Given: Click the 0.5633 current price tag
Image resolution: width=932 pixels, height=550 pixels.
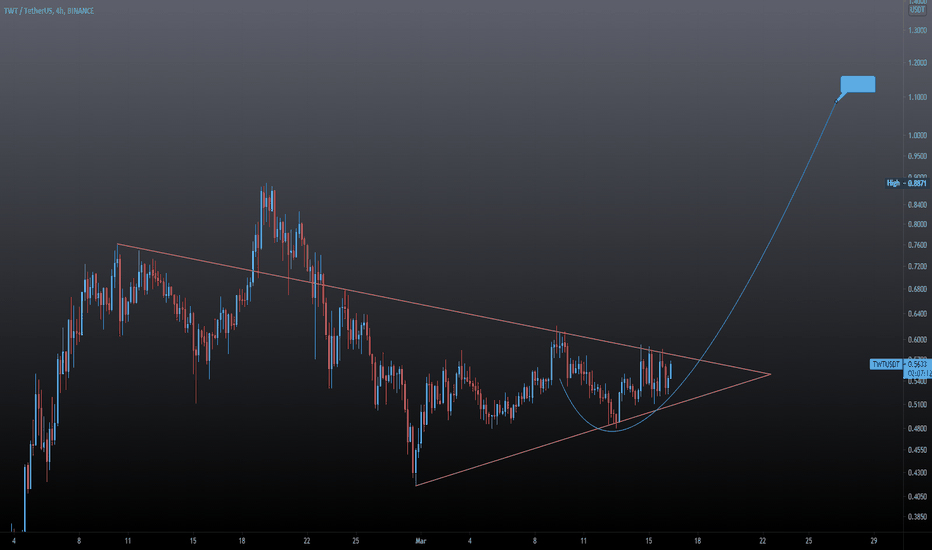Looking at the screenshot, I should tap(917, 364).
